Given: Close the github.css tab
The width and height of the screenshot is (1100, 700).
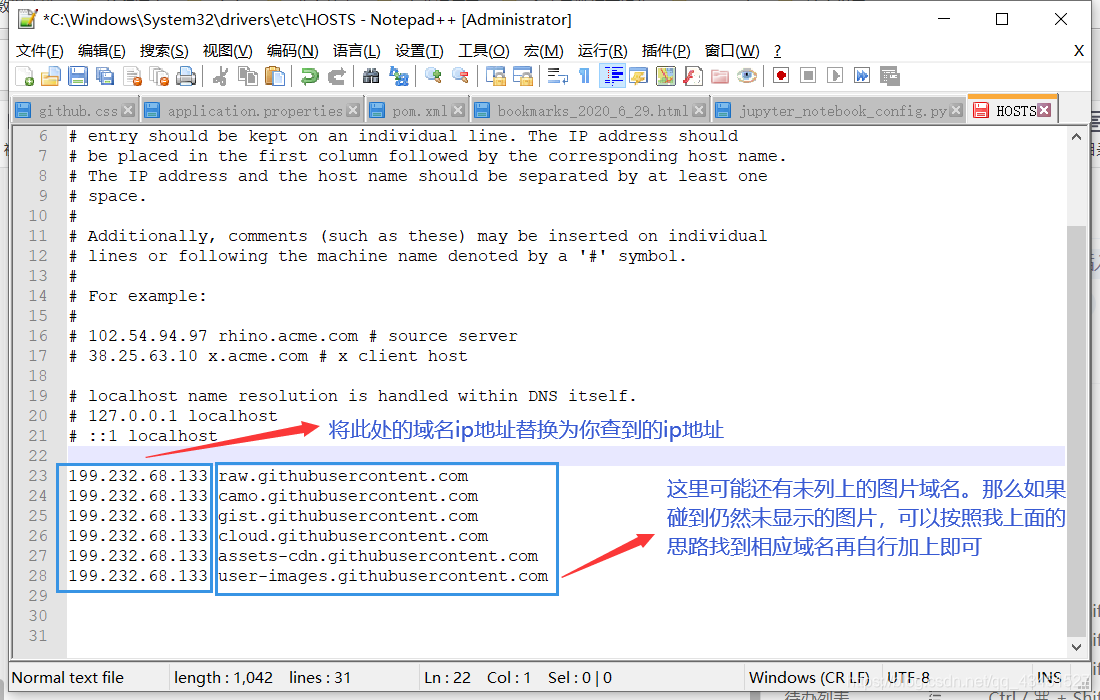Looking at the screenshot, I should click(128, 110).
